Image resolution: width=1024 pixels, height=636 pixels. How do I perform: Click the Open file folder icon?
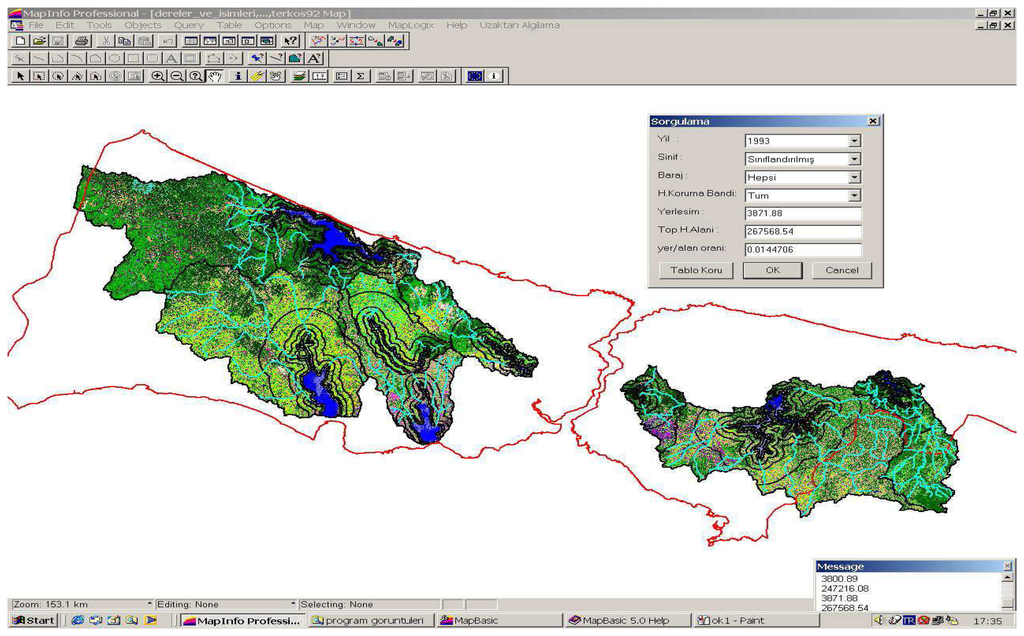click(39, 41)
